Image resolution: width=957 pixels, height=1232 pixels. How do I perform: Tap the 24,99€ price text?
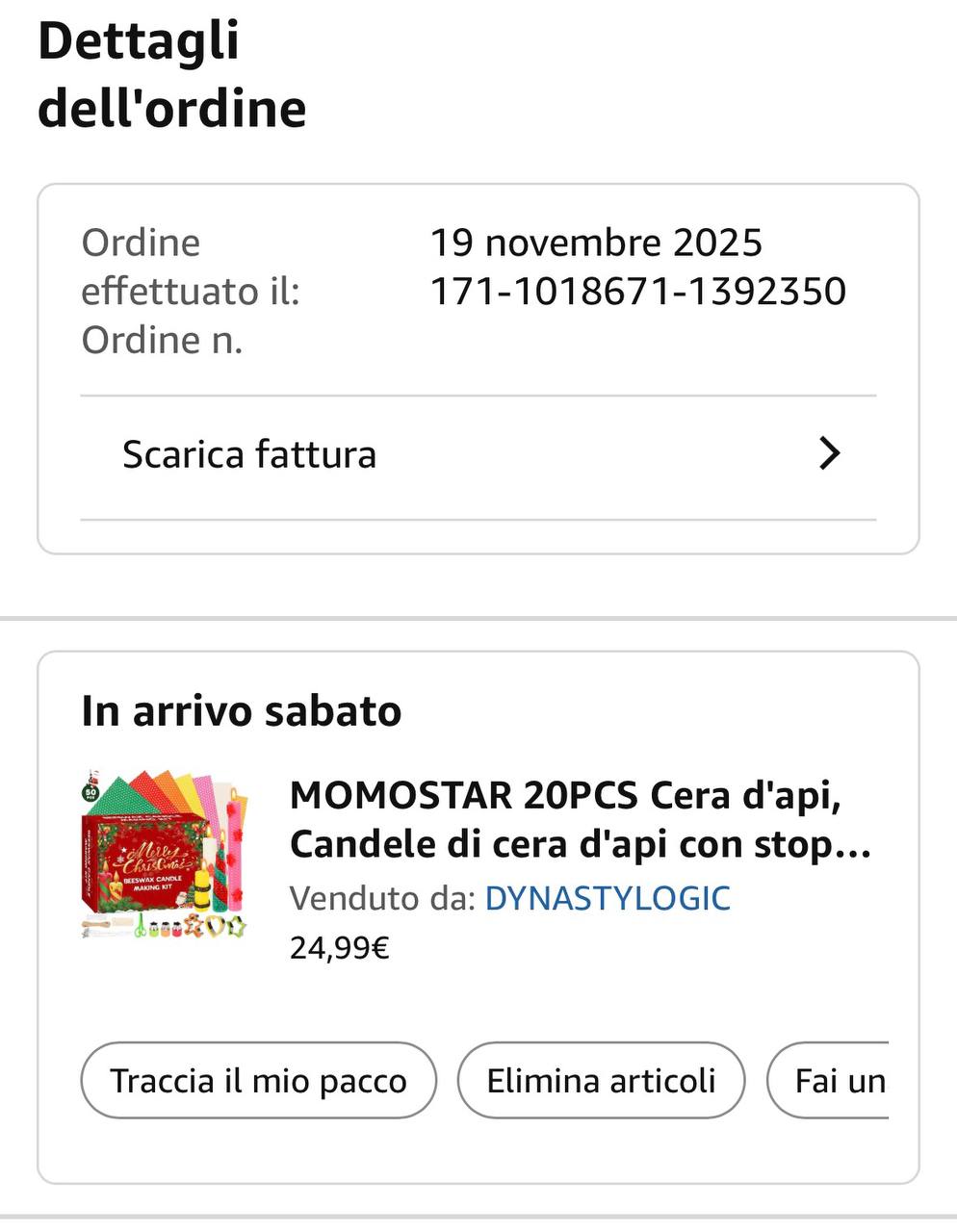tap(339, 948)
